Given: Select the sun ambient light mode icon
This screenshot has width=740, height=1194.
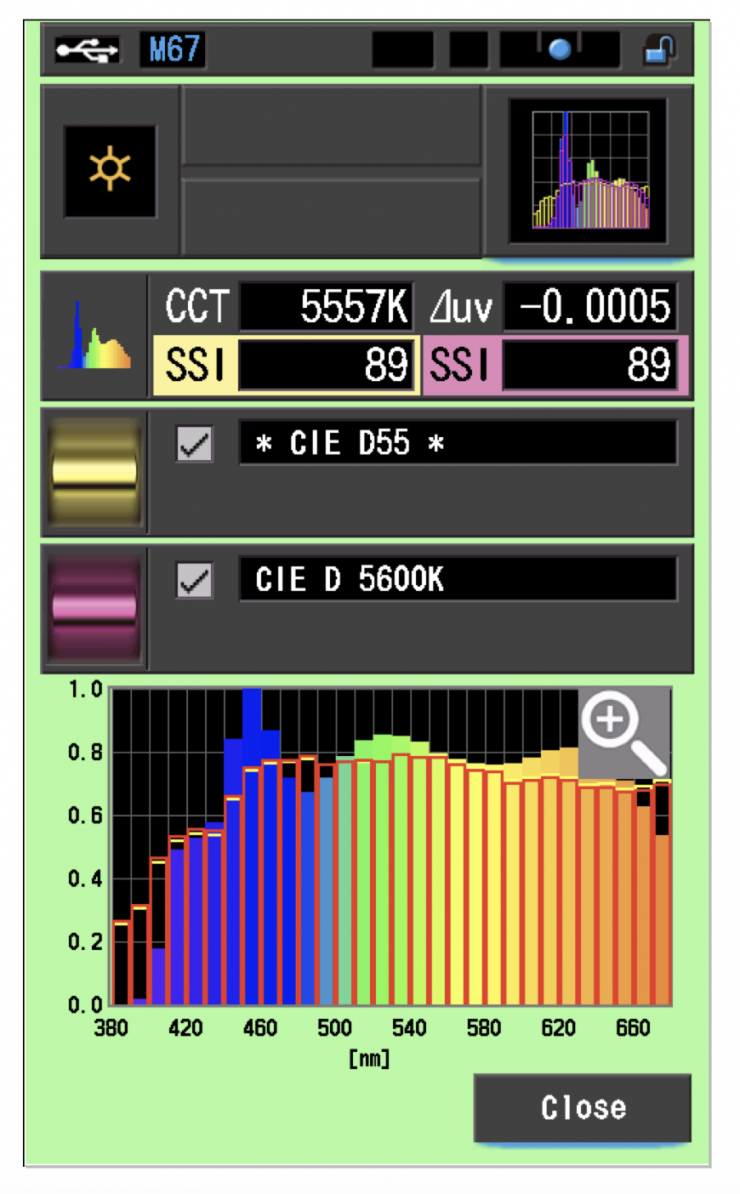Looking at the screenshot, I should click(x=109, y=171).
